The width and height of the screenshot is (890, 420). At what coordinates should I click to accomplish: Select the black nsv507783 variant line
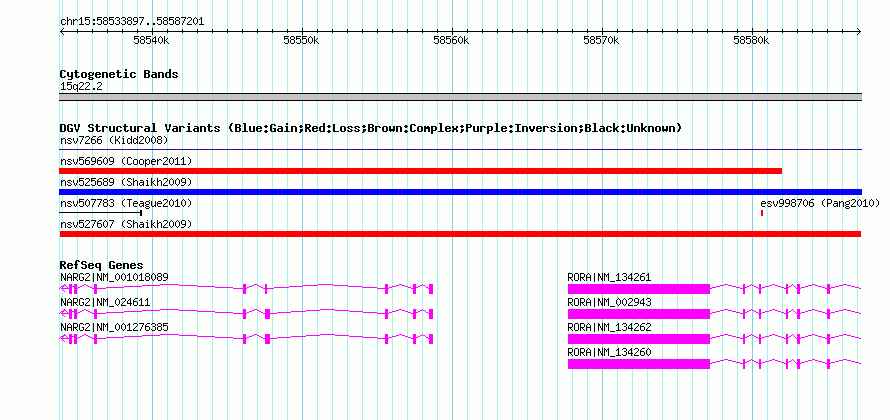point(100,213)
